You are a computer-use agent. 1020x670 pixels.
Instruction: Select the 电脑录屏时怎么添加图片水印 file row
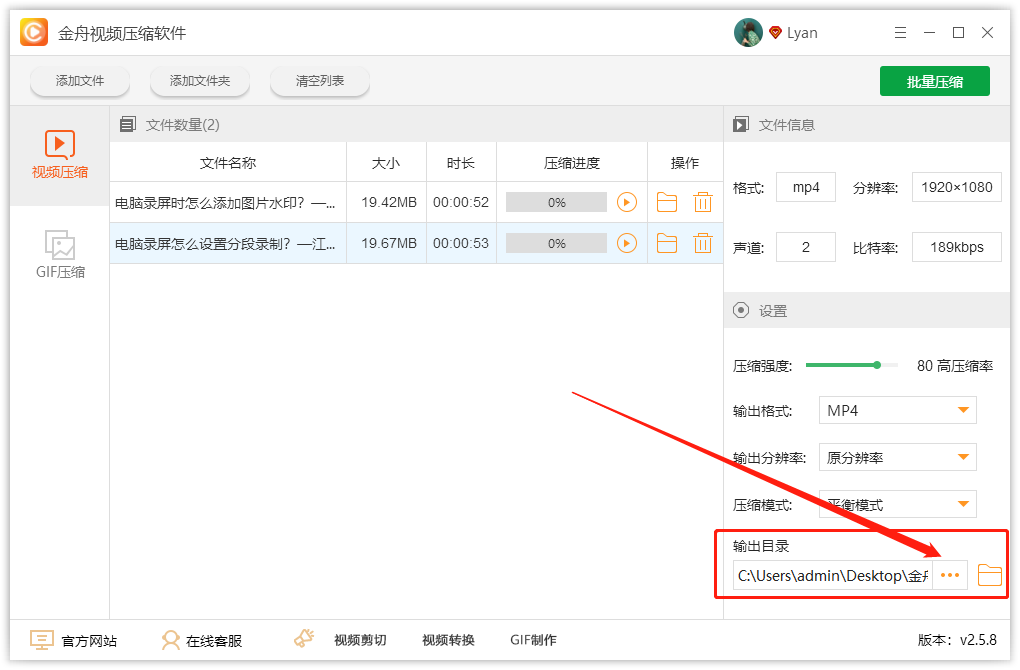[x=416, y=202]
